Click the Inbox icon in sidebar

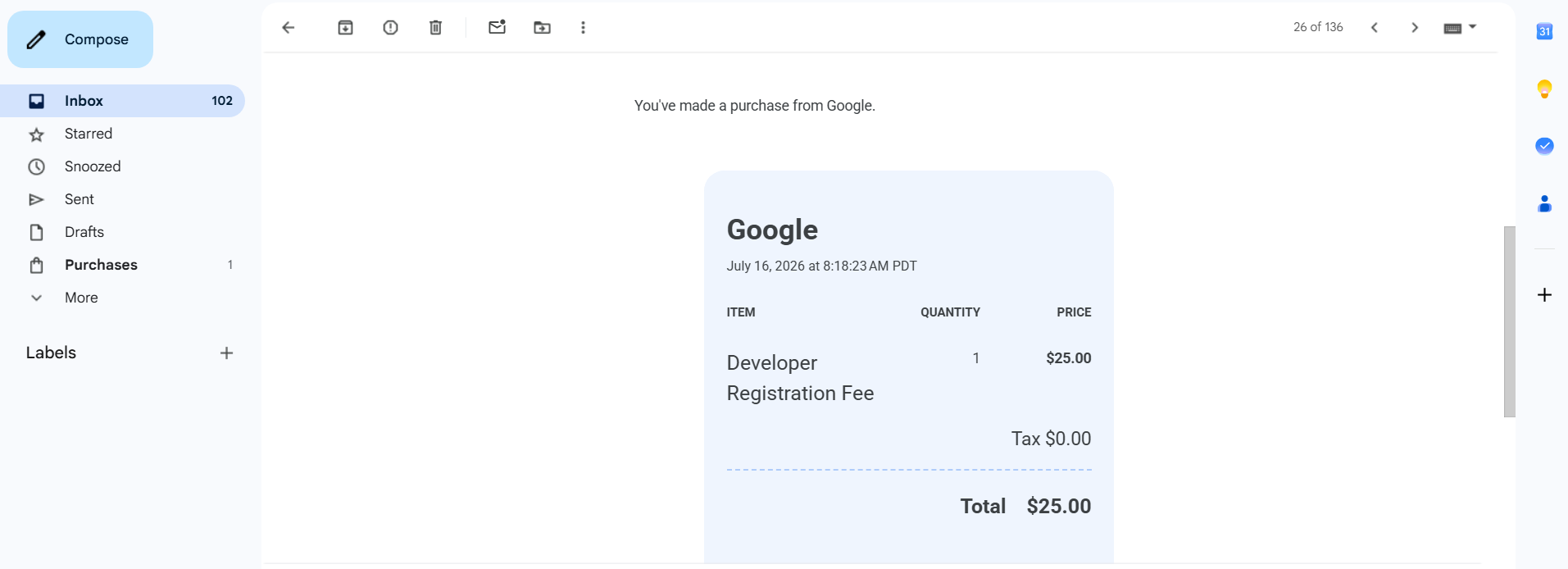point(36,101)
